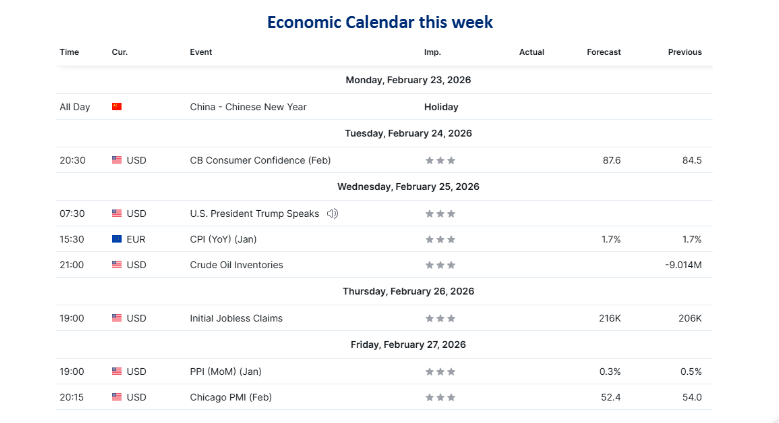The image size is (779, 423).
Task: Click the Economic Calendar this week title
Action: (x=380, y=22)
